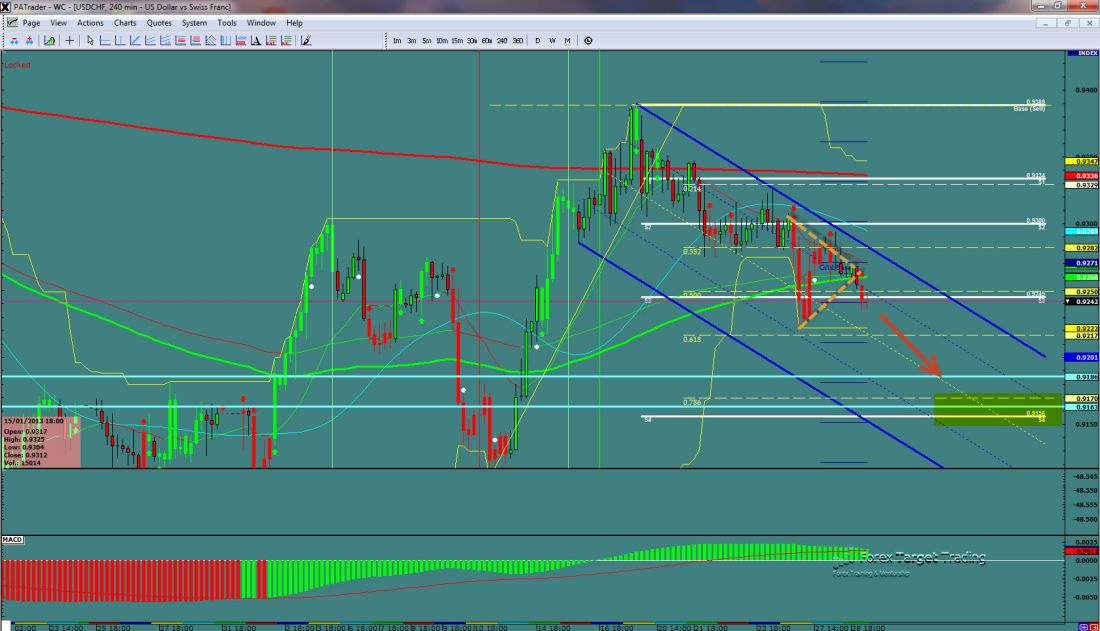This screenshot has width=1100, height=631.
Task: Select the pencil freehand drawing tool
Action: pyautogui.click(x=305, y=41)
